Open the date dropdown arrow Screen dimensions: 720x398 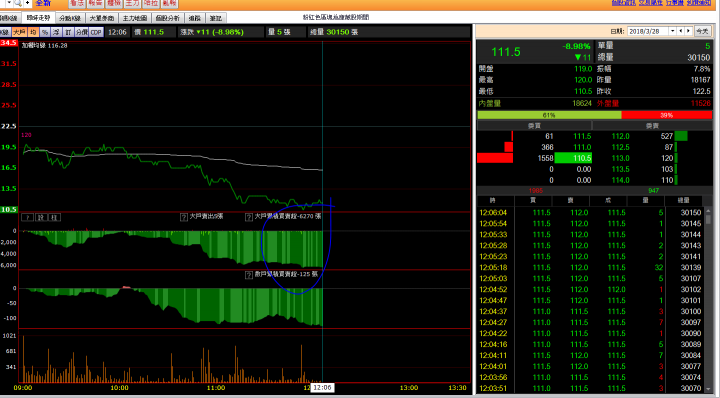[672, 31]
